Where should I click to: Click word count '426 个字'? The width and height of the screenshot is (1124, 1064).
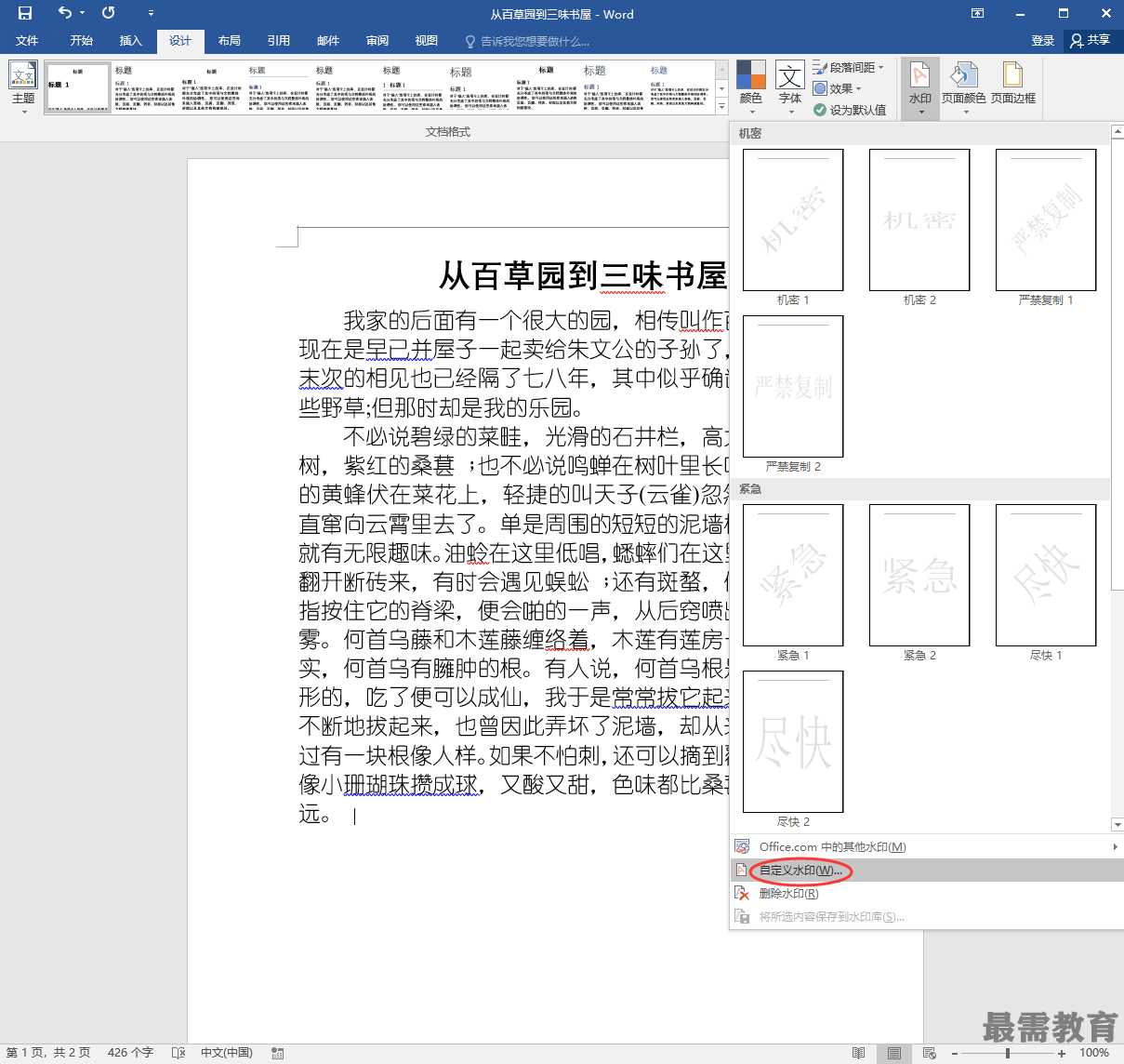[130, 1053]
